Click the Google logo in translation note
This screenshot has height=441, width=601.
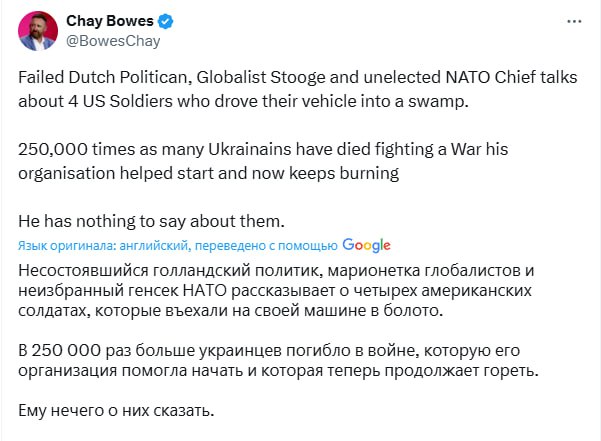point(366,245)
